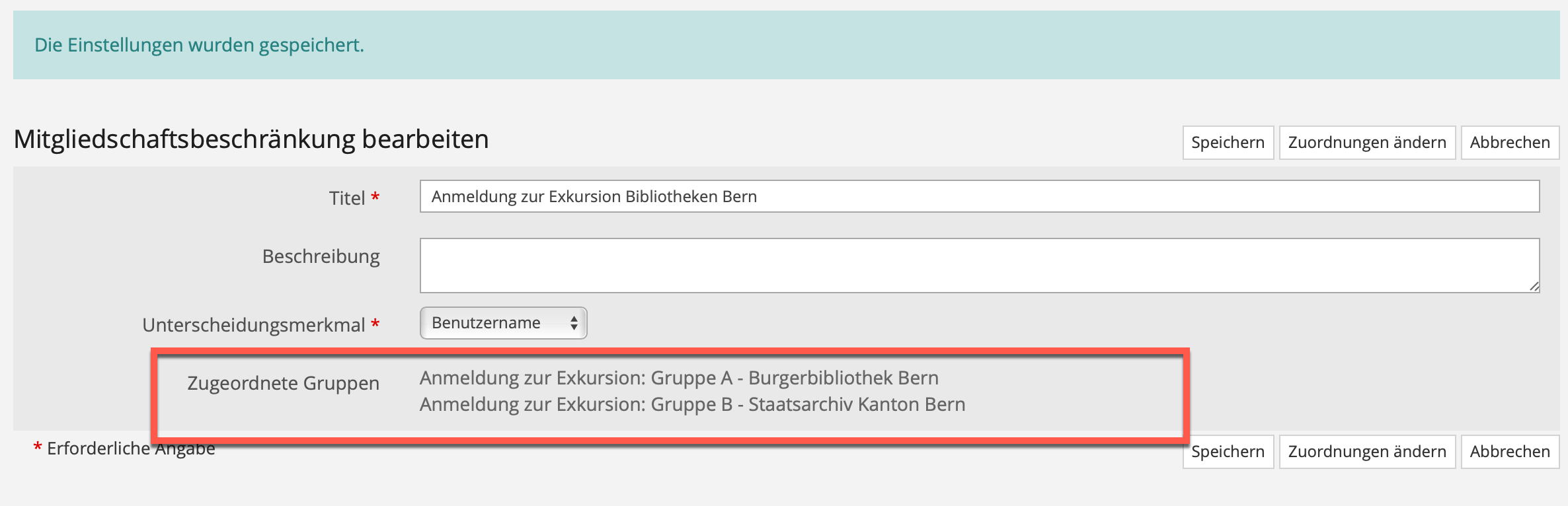This screenshot has height=506, width=1568.
Task: Click the Zugeordnete Gruppen label
Action: click(283, 383)
